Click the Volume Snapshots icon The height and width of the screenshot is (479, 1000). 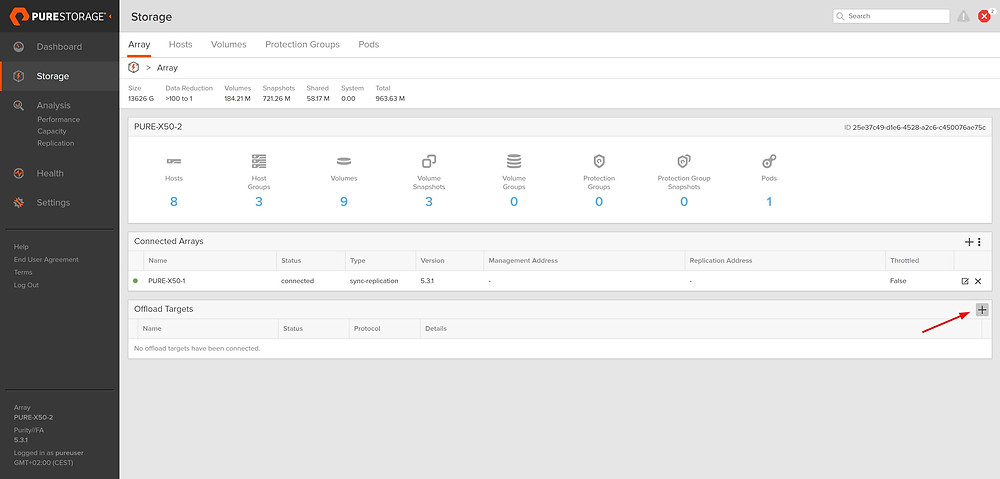pos(429,161)
